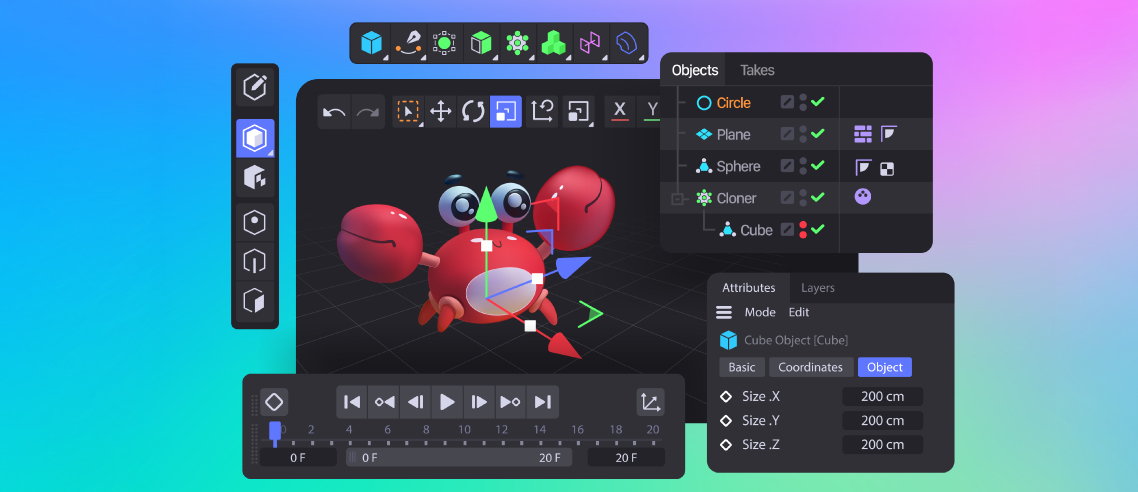Toggle X axis lock
The image size is (1138, 492).
pyautogui.click(x=620, y=112)
